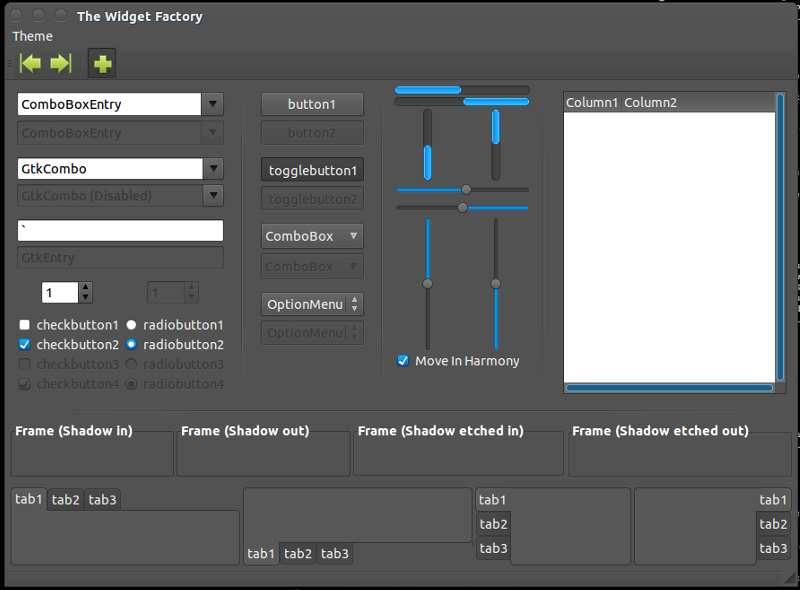800x590 pixels.
Task: Click the Frame (Shadow out) label
Action: click(245, 431)
